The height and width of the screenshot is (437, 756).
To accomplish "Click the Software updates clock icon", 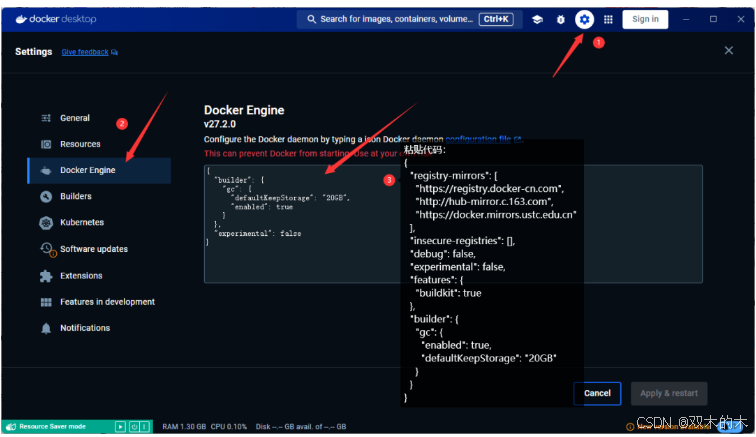I will (x=47, y=249).
